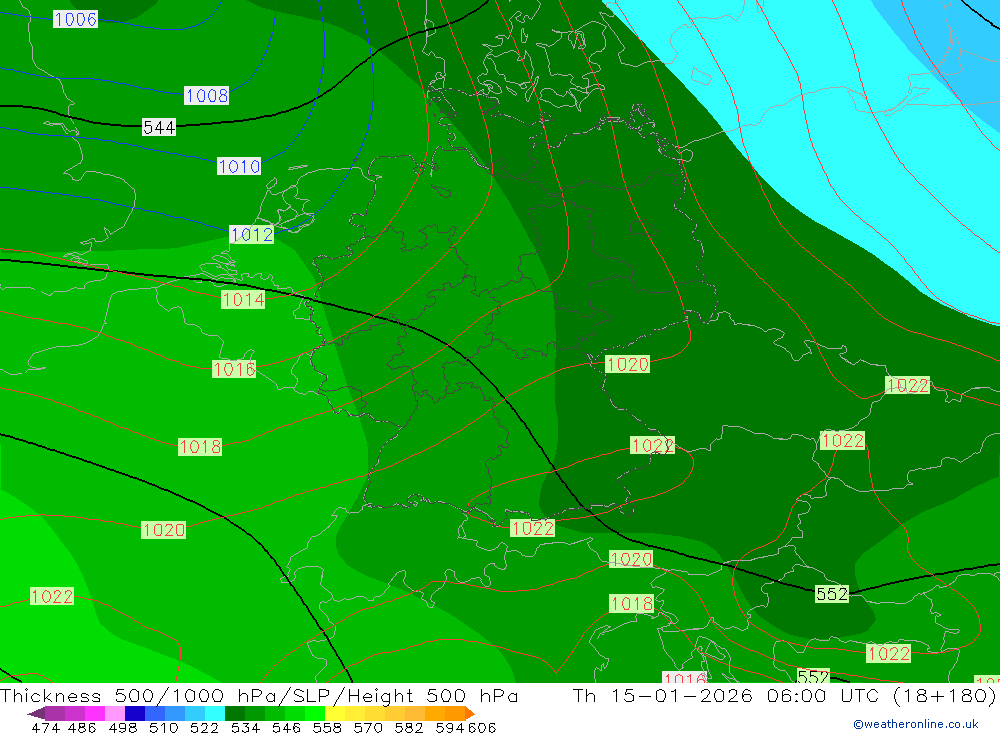Open the weatheronline.co.uk copyright link

916,724
